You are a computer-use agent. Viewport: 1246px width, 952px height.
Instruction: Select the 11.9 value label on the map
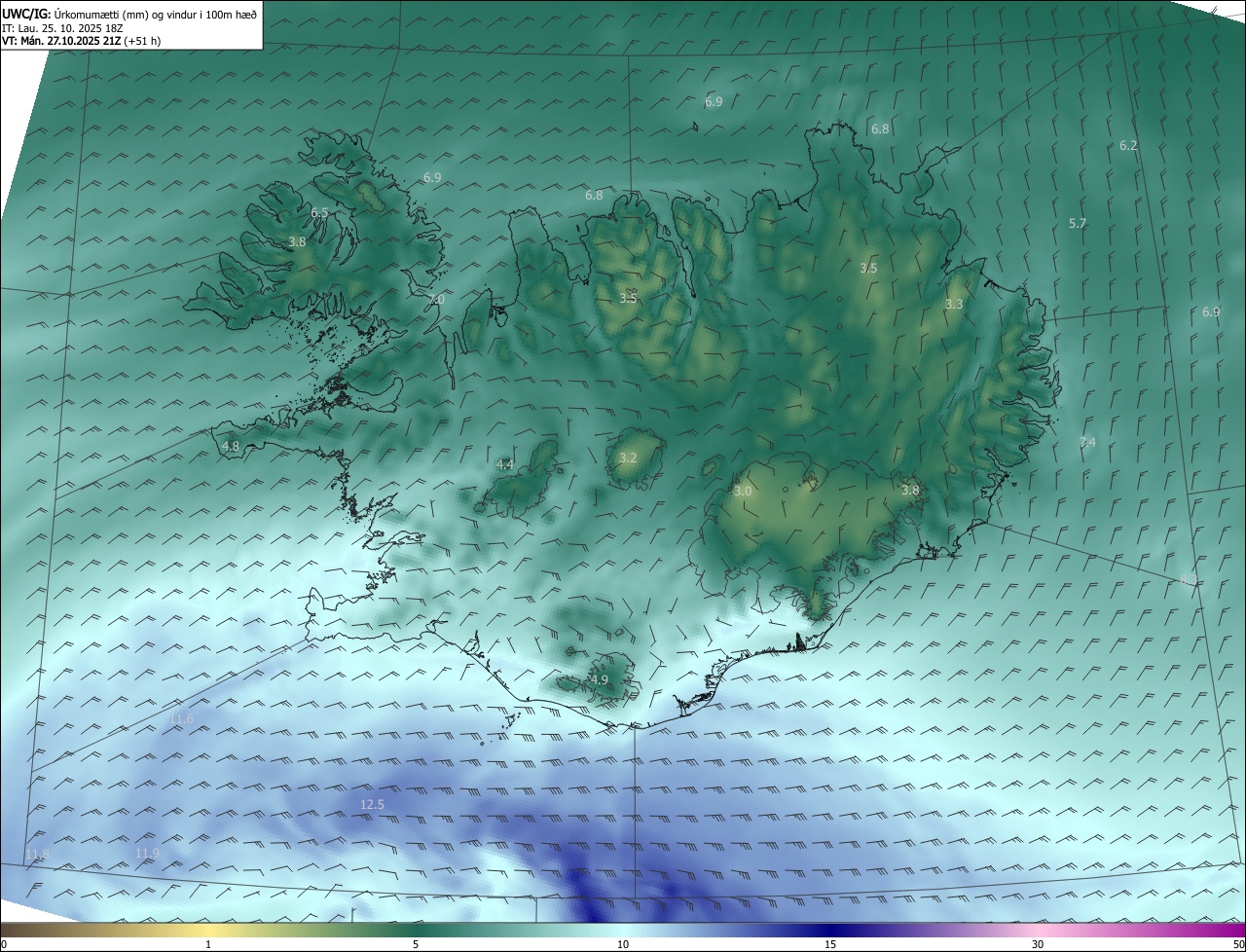(x=147, y=853)
